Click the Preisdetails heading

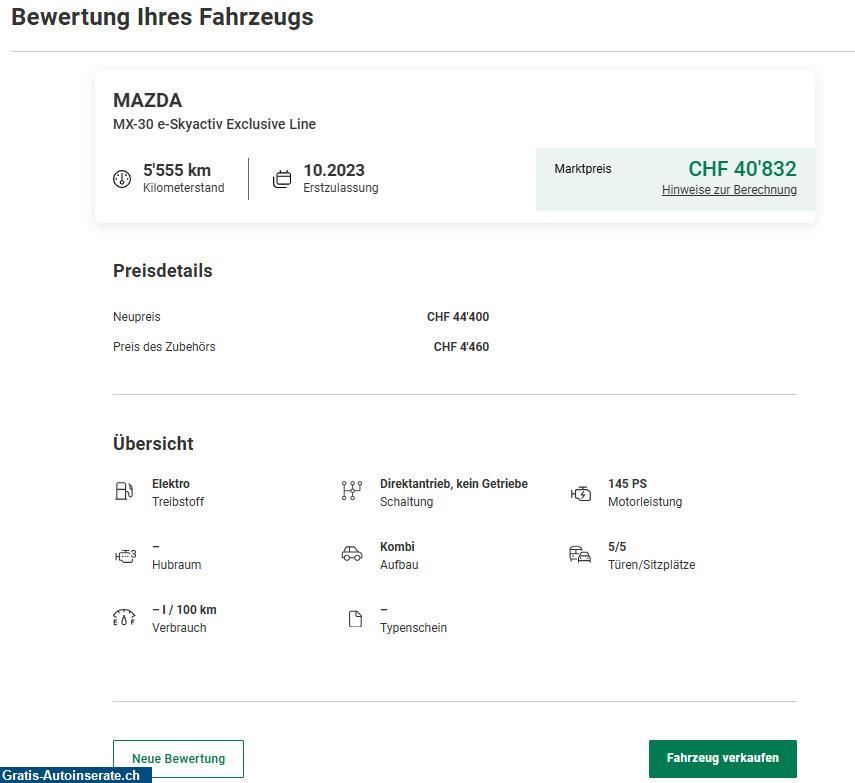162,271
